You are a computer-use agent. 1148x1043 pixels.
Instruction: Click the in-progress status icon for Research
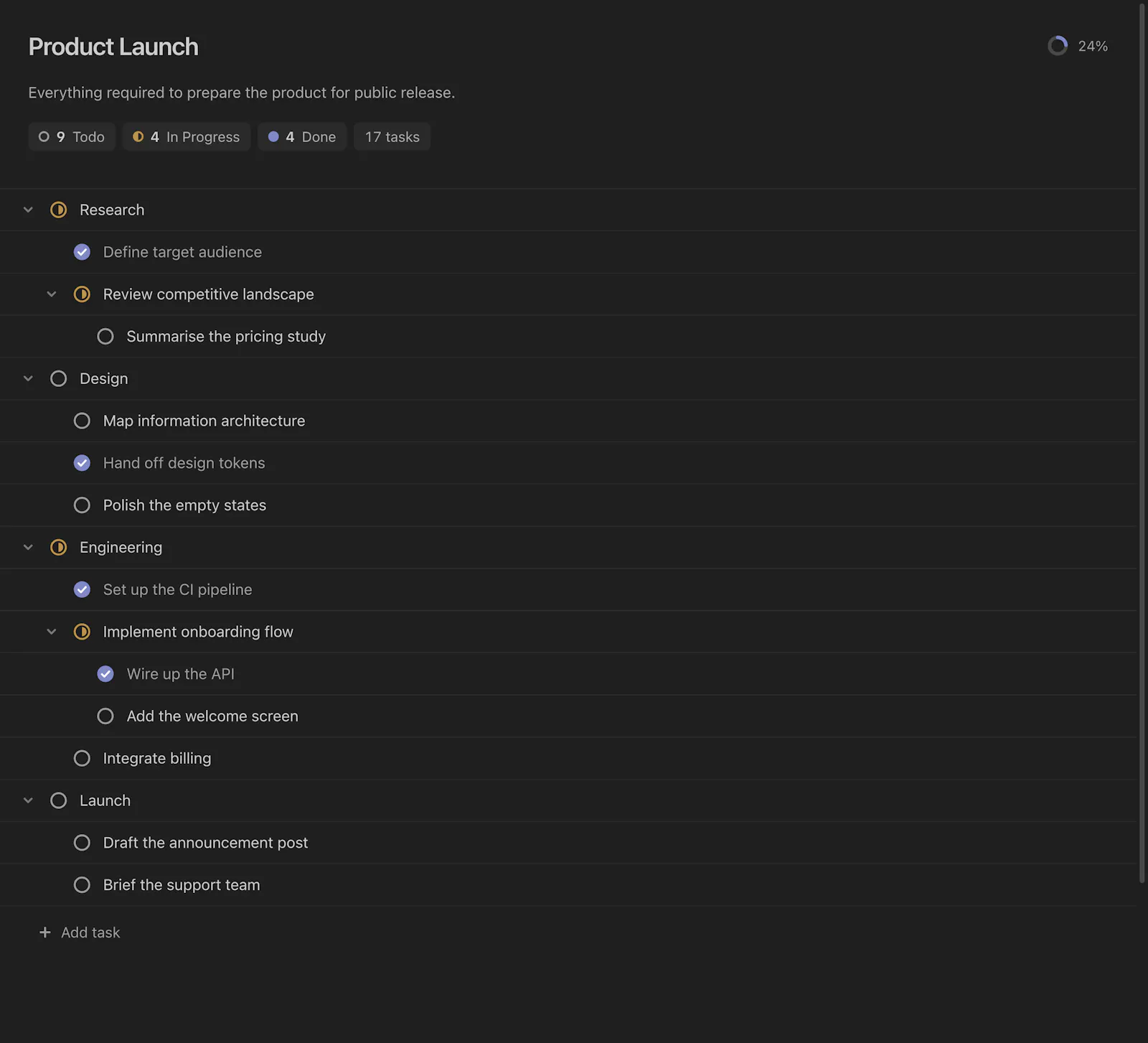coord(58,210)
